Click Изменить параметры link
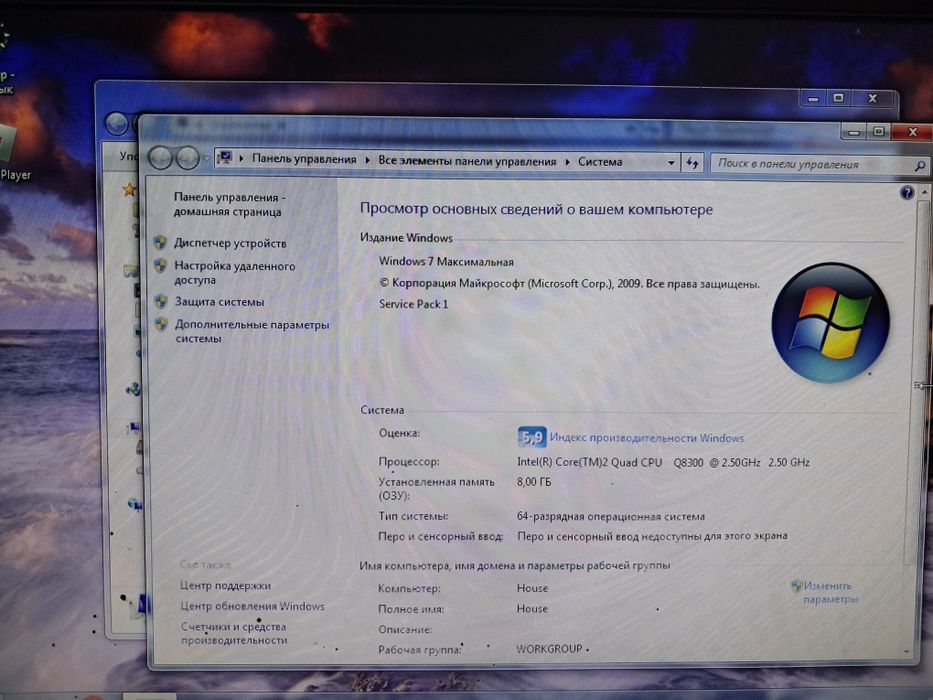 tap(830, 592)
